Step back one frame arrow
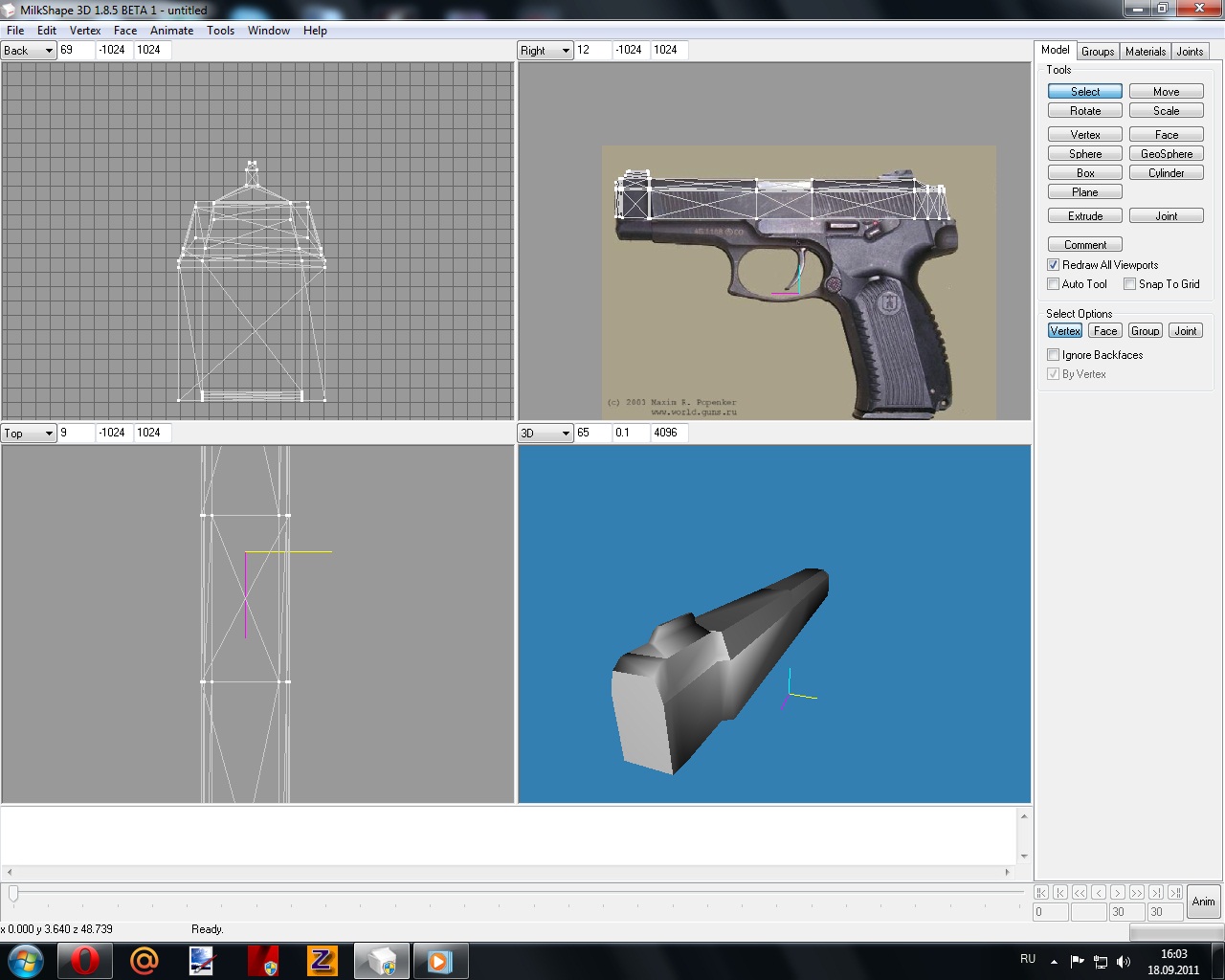 point(1099,892)
